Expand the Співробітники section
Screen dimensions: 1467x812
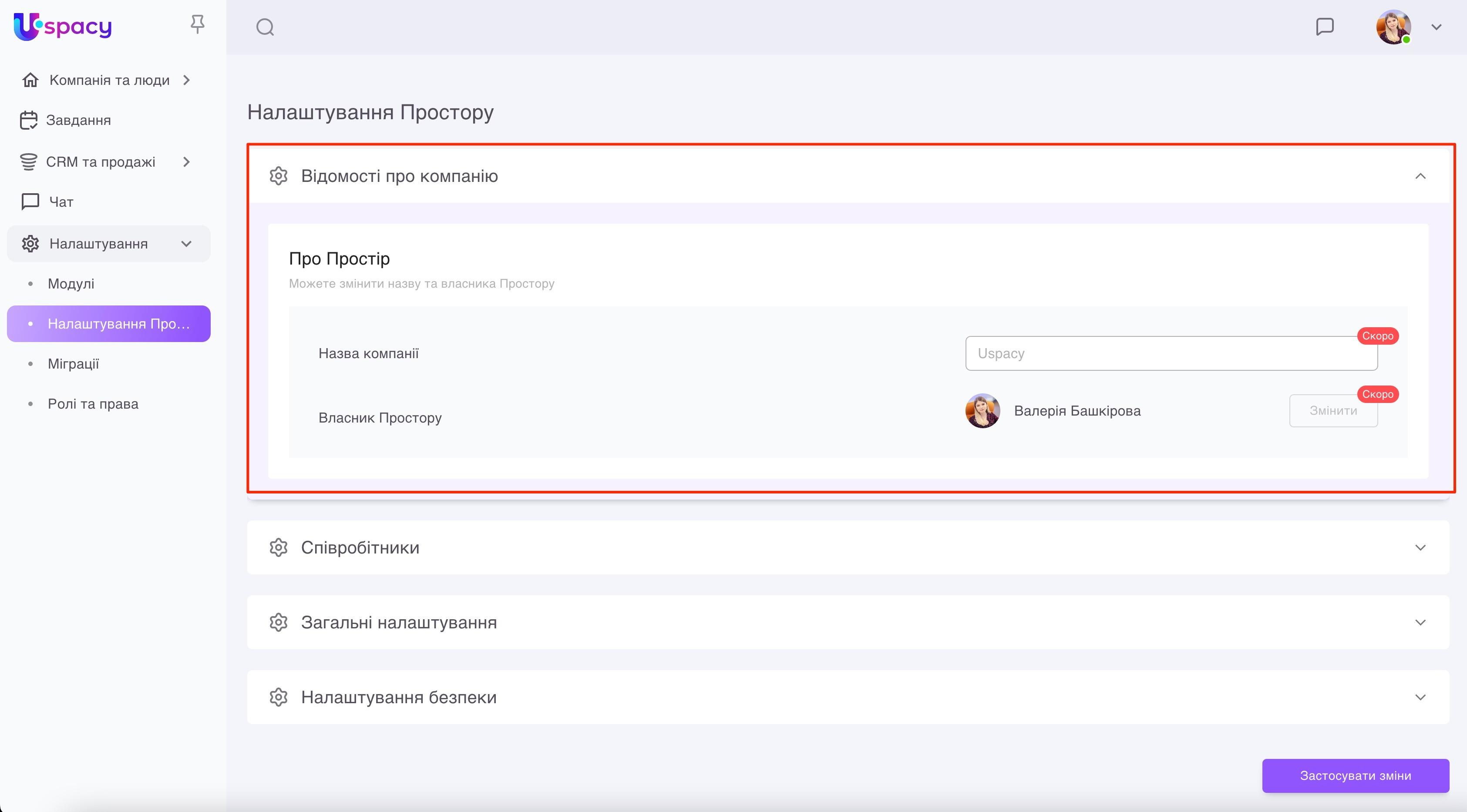coord(1420,547)
